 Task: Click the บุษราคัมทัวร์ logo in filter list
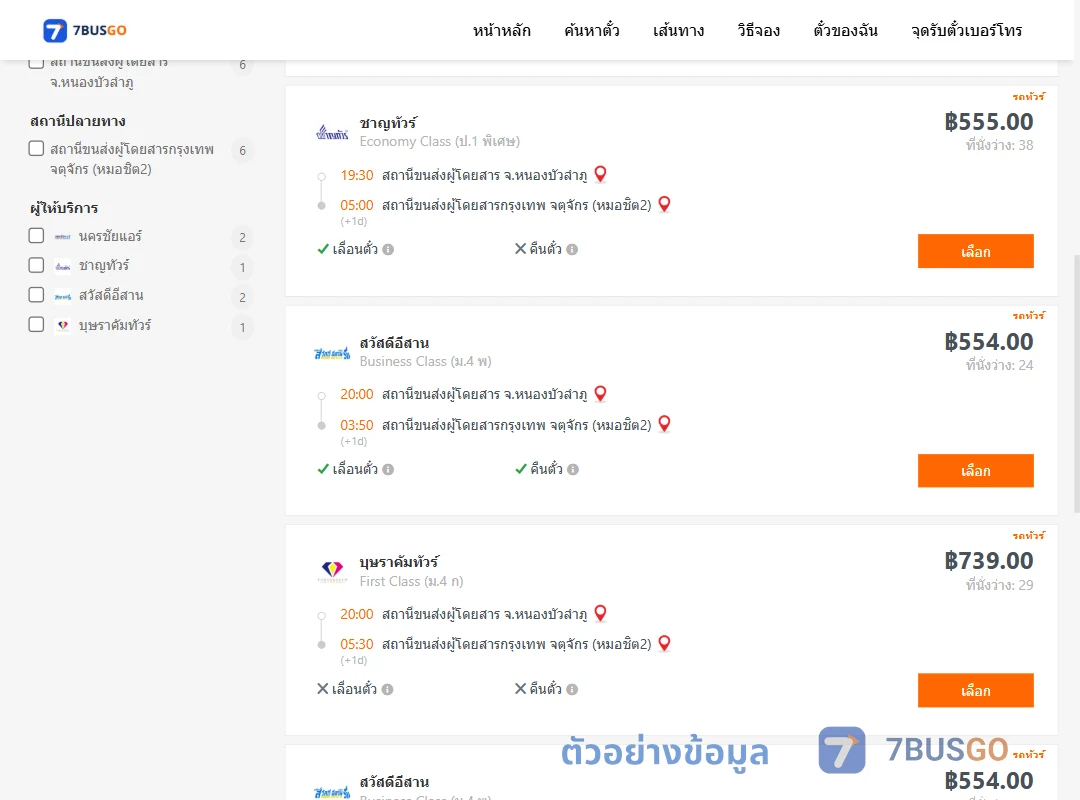pos(63,325)
